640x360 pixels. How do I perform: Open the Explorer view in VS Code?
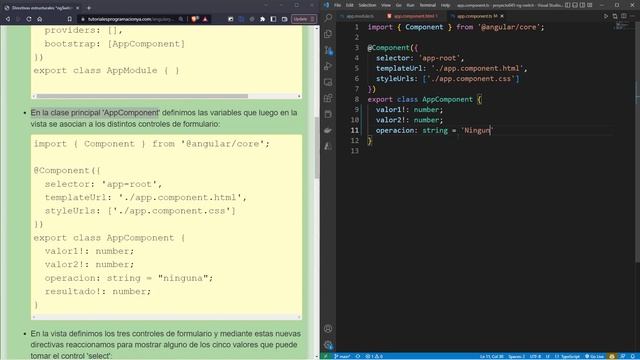coord(328,34)
